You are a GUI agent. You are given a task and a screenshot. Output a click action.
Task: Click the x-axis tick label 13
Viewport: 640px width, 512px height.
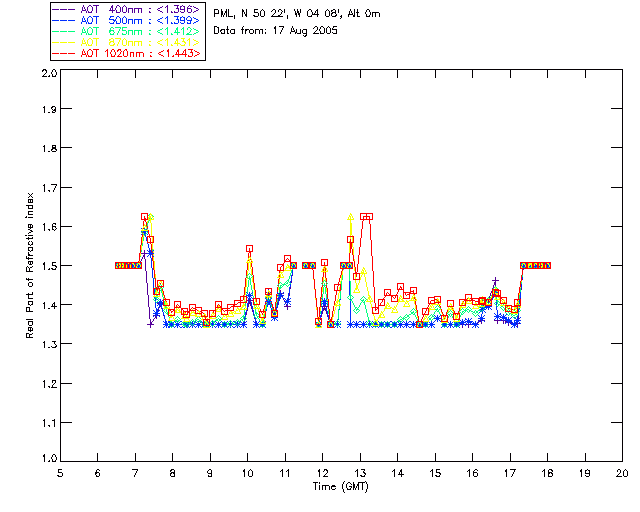pos(360,473)
